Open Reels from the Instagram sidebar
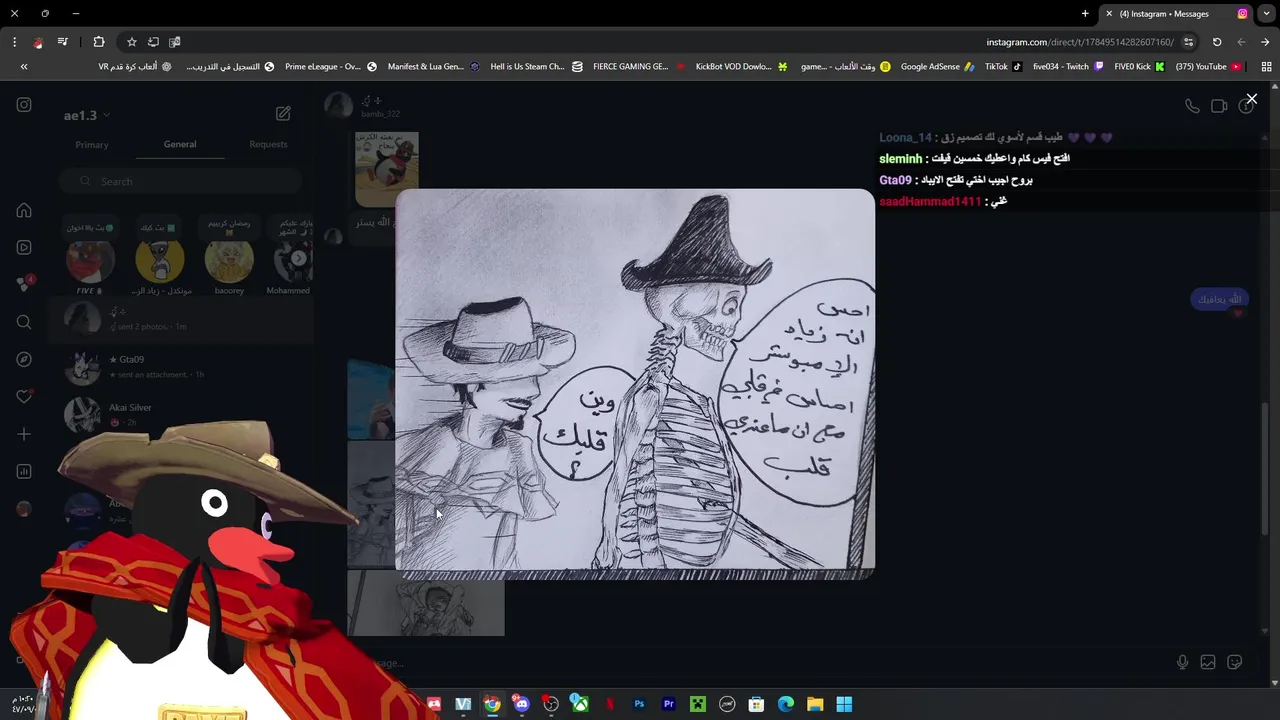1280x720 pixels. click(24, 248)
